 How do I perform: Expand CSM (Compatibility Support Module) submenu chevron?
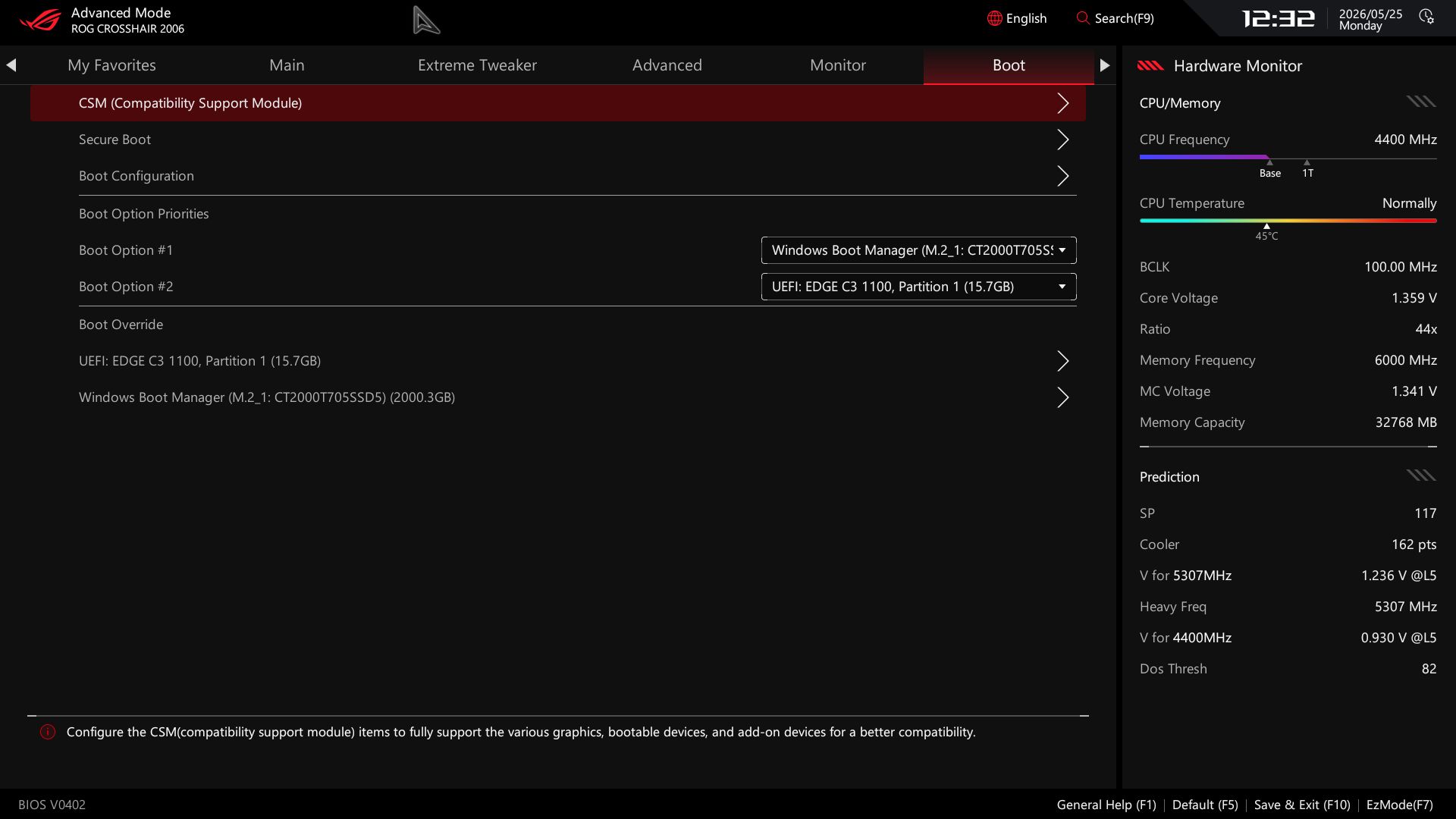click(x=1063, y=103)
